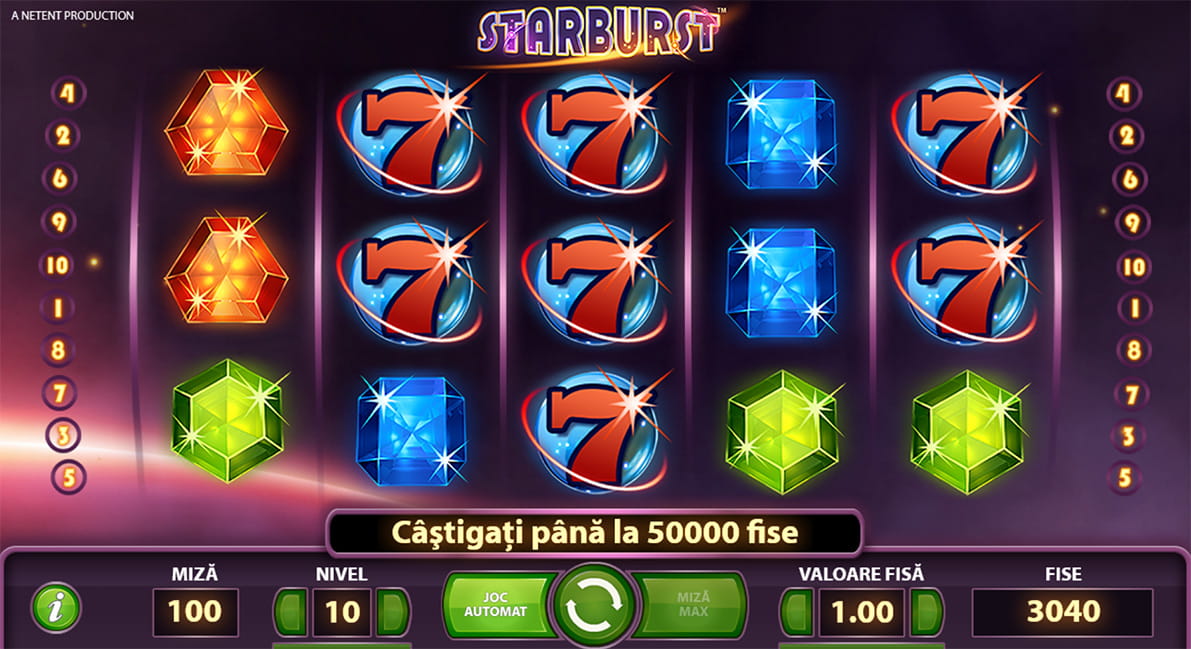Image resolution: width=1191 pixels, height=649 pixels.
Task: Open the green info paytable icon
Action: 55,608
